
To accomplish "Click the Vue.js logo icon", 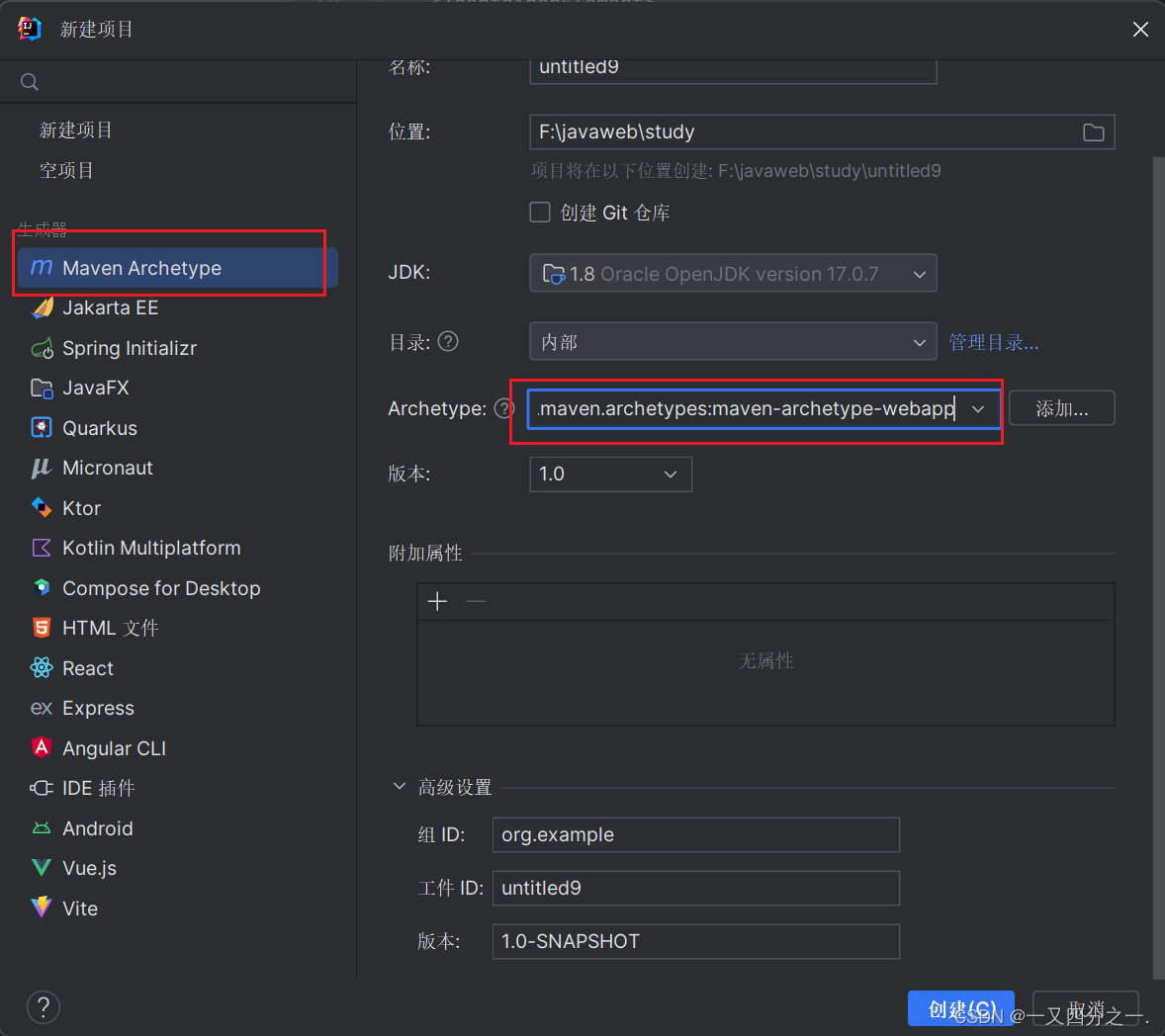I will click(42, 867).
